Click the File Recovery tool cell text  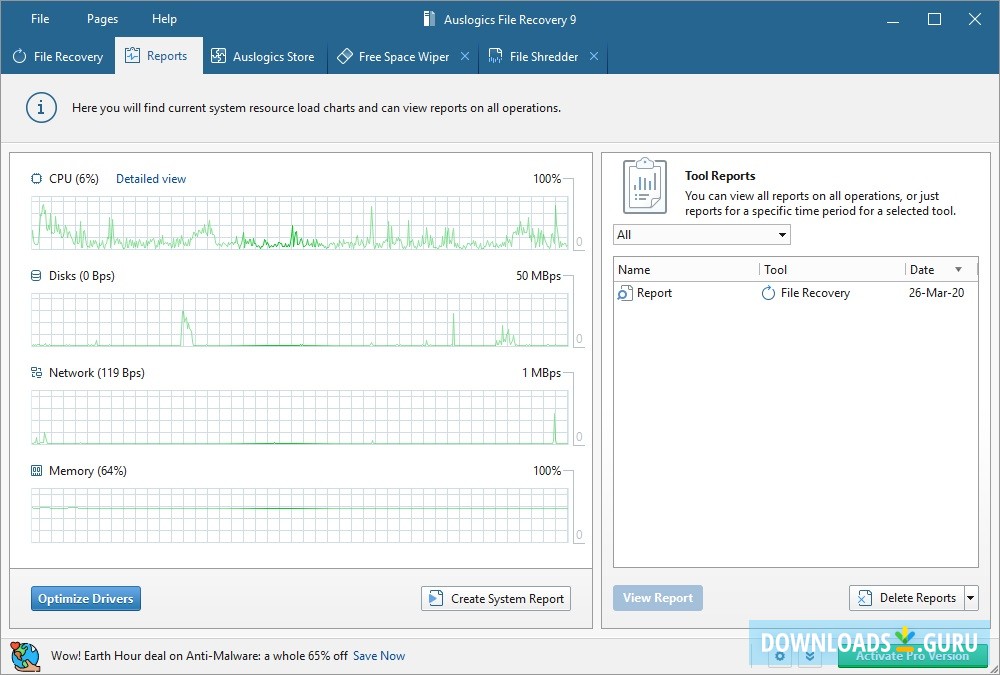coord(815,293)
